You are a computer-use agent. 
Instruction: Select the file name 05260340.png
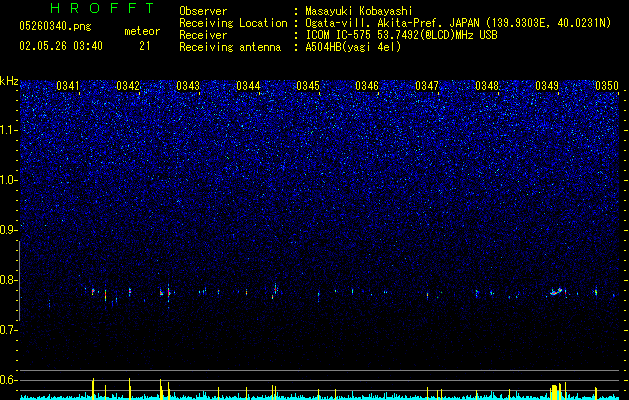click(55, 26)
